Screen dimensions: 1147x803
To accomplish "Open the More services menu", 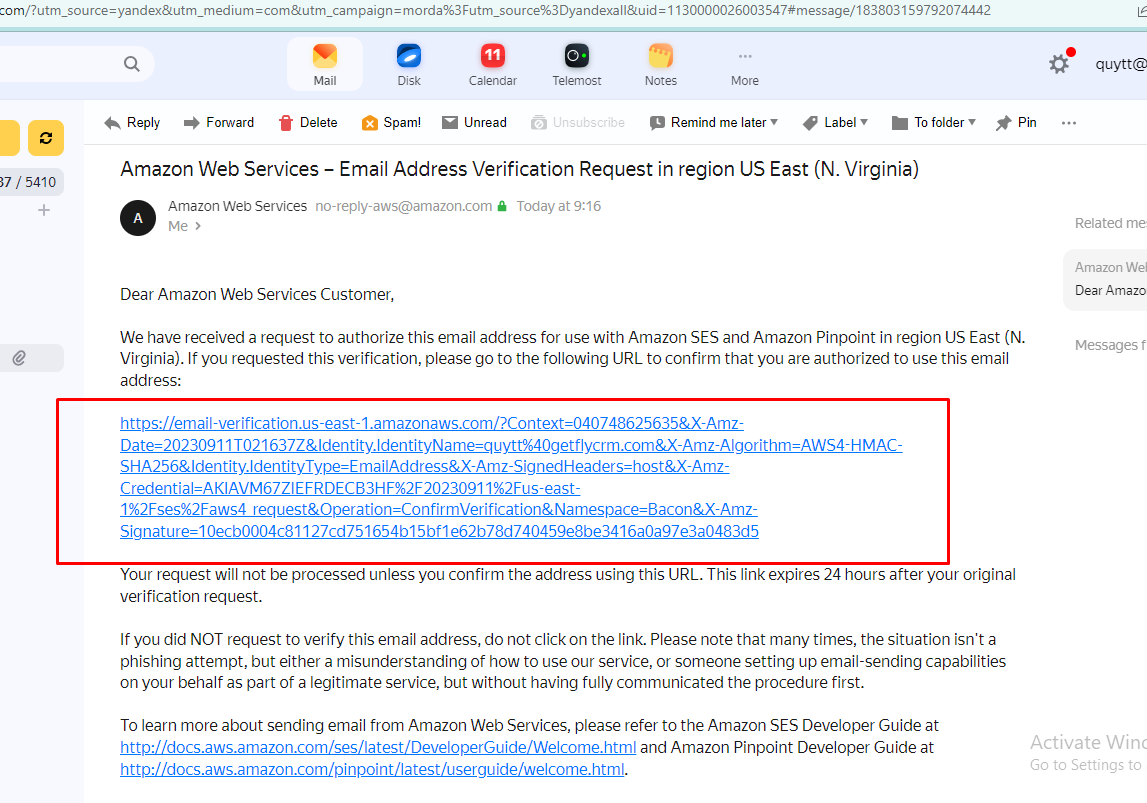I will (744, 64).
